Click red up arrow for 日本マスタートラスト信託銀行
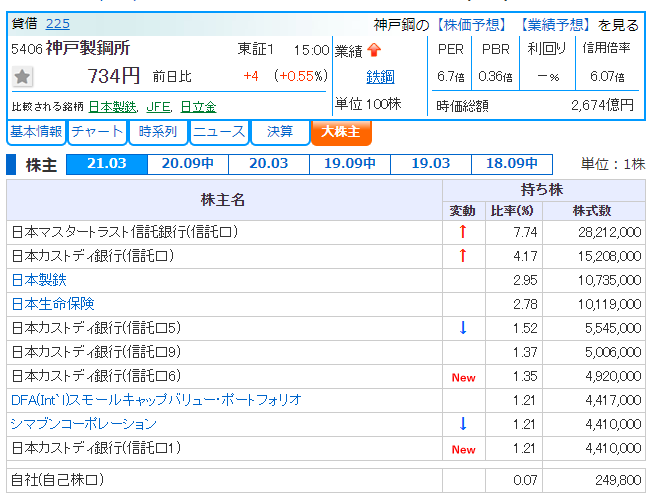The height and width of the screenshot is (496, 651). (x=463, y=232)
